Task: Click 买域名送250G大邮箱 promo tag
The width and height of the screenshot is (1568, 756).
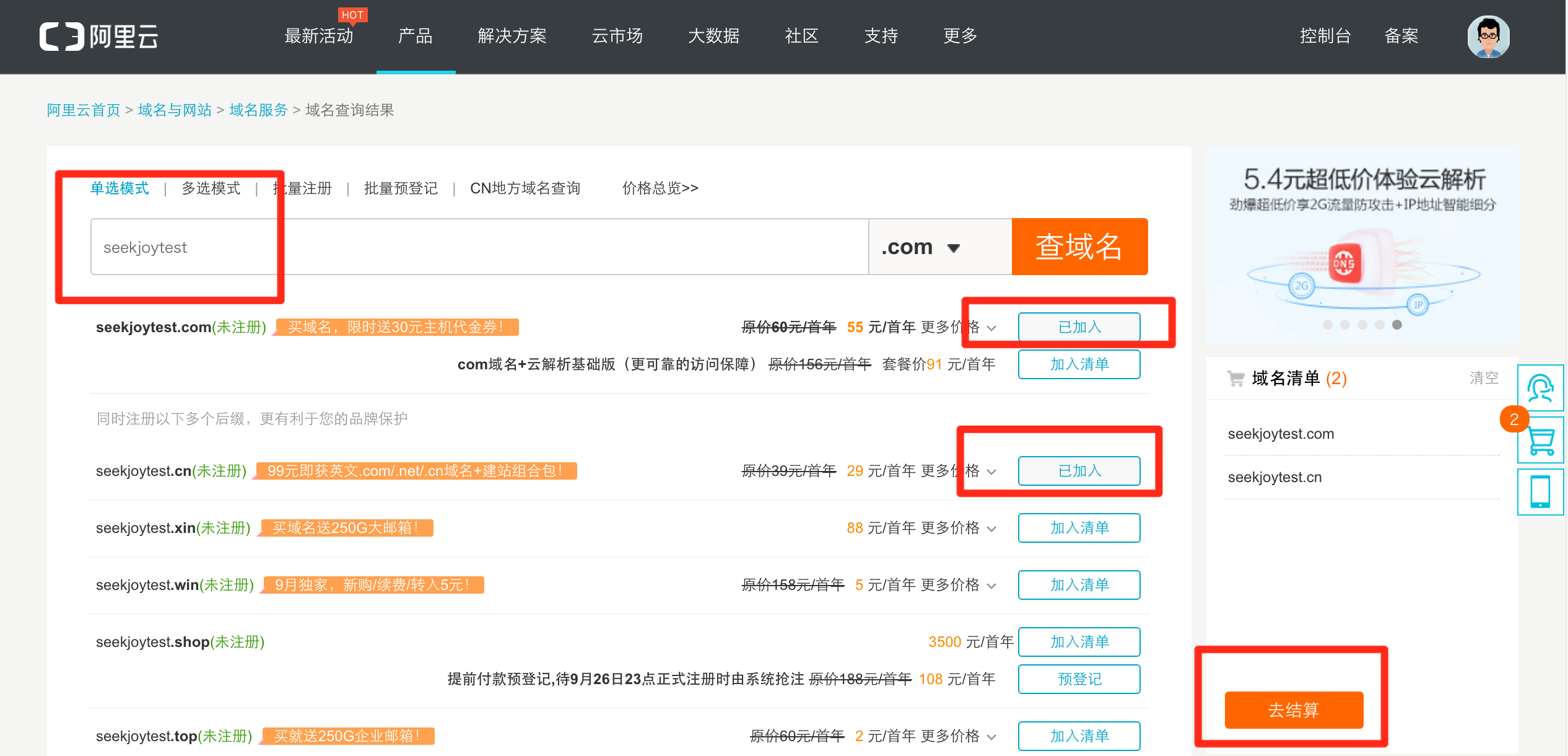Action: [346, 528]
